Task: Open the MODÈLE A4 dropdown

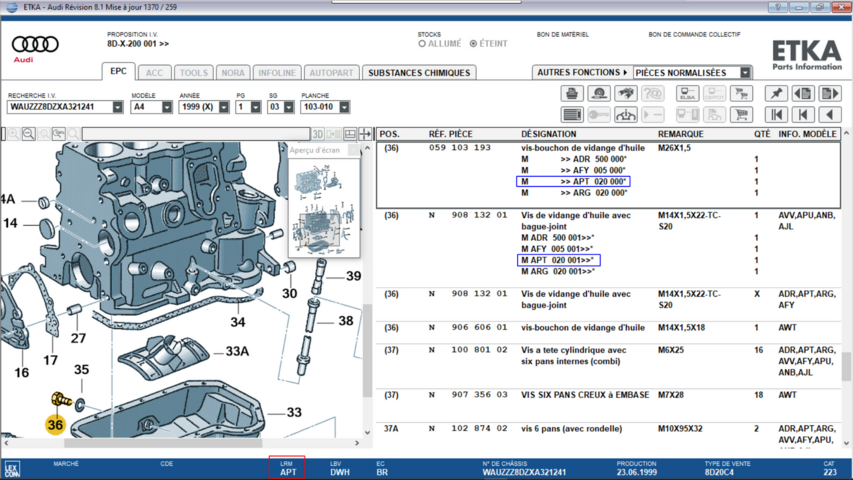Action: [166, 107]
